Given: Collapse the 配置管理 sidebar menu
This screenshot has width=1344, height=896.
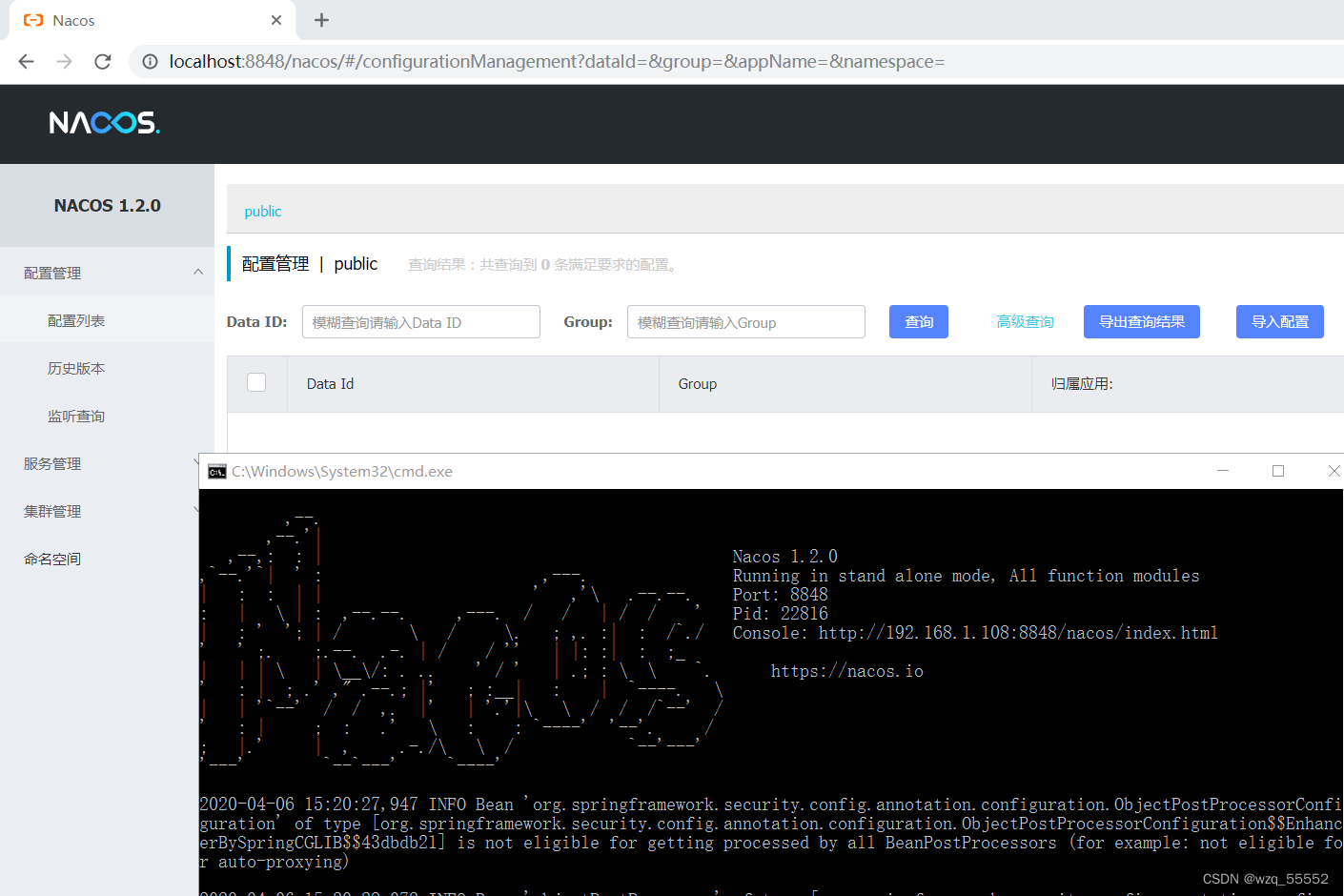Looking at the screenshot, I should 107,273.
